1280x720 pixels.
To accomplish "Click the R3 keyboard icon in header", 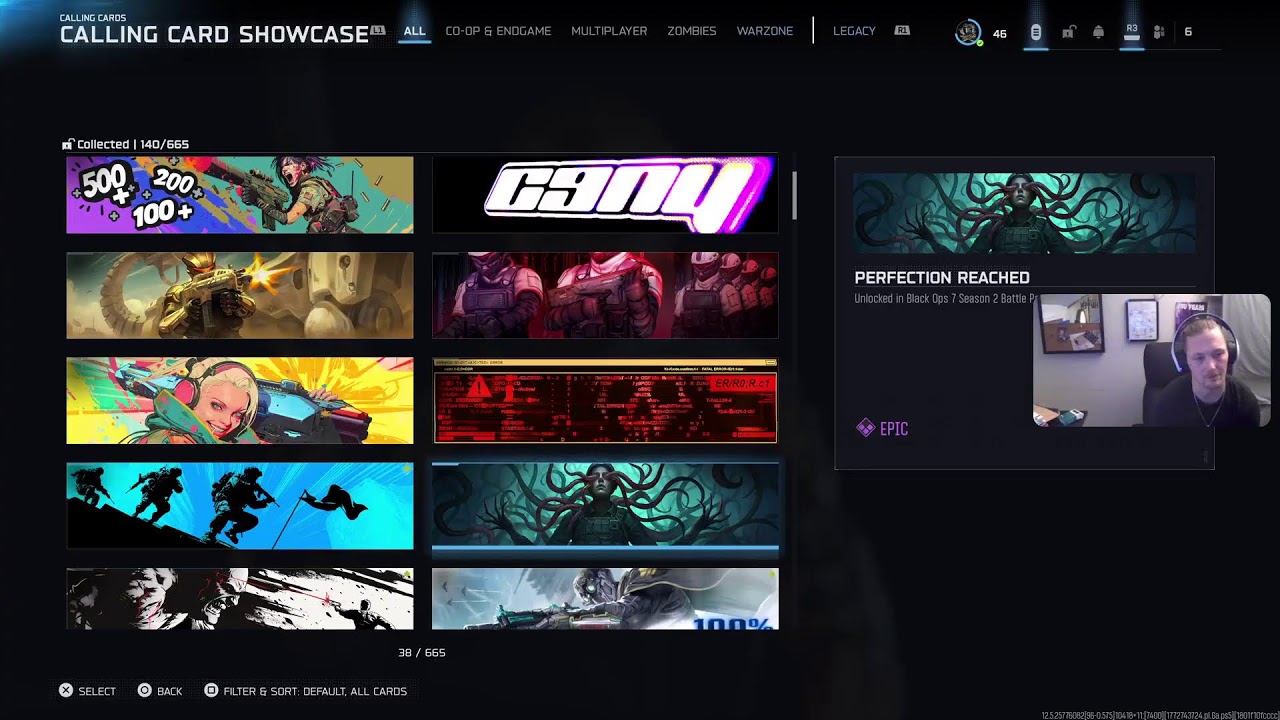I will [1132, 32].
